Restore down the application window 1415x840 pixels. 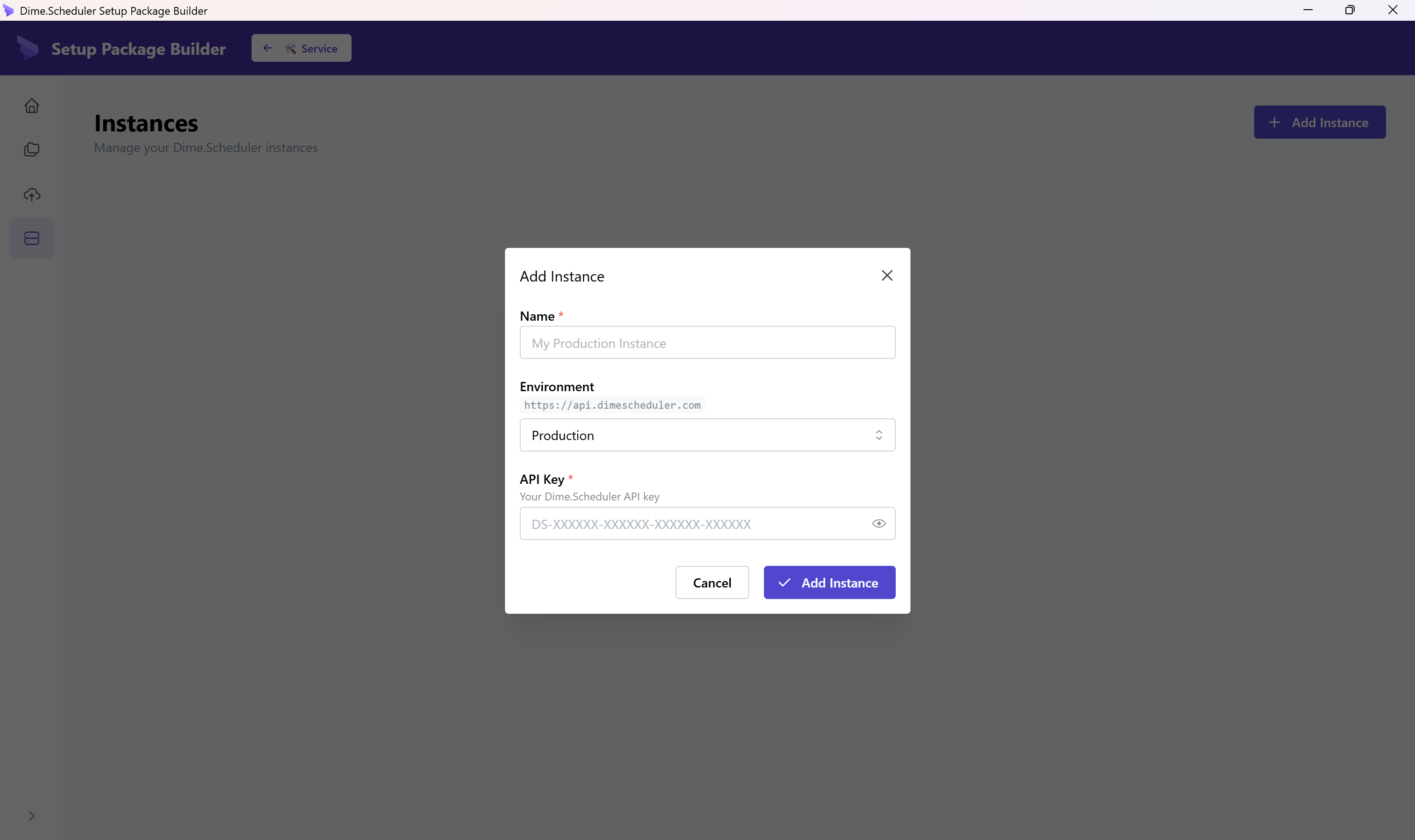click(x=1350, y=10)
